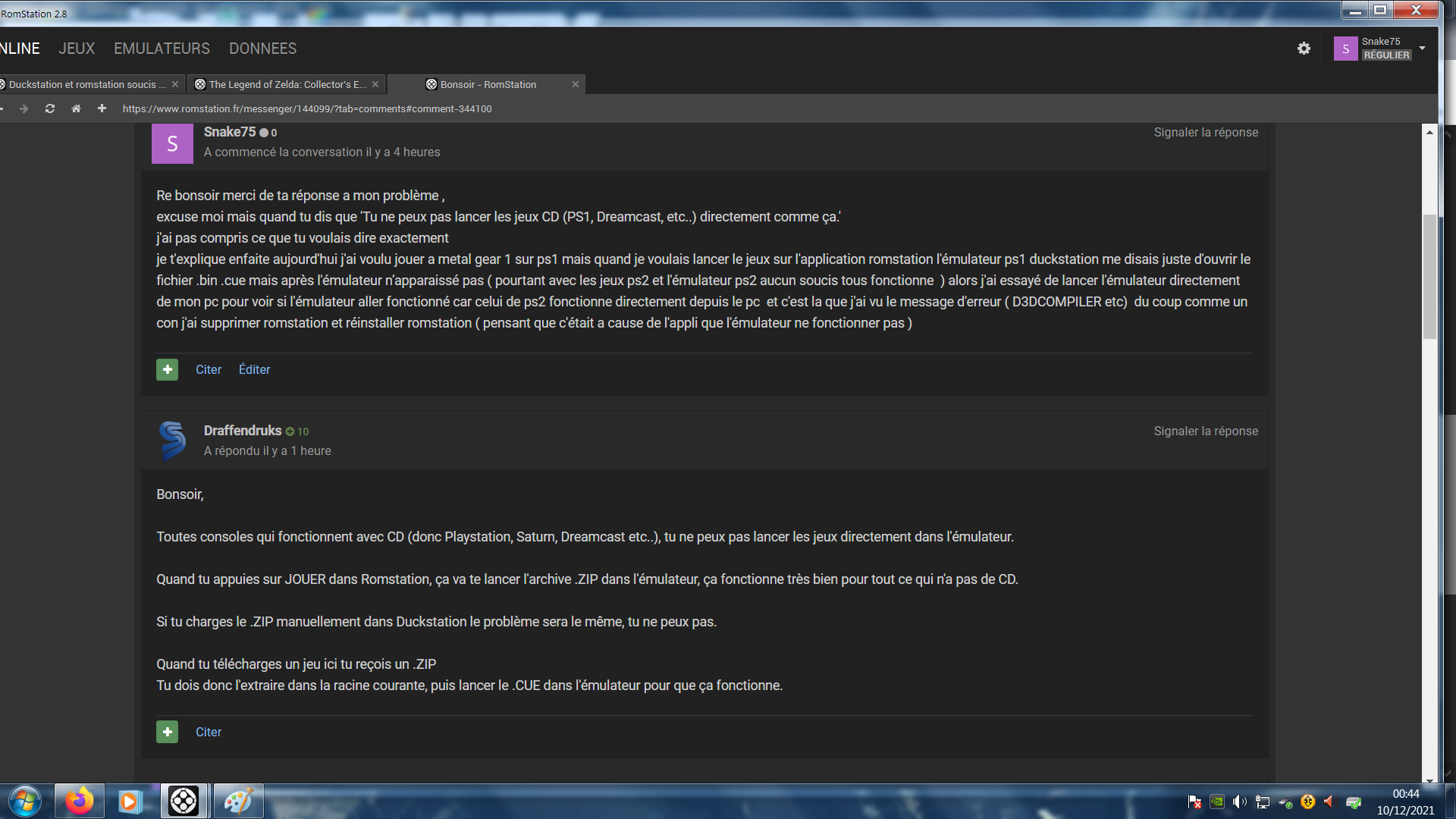This screenshot has height=819, width=1456.
Task: Open the settings gear icon
Action: [x=1304, y=49]
